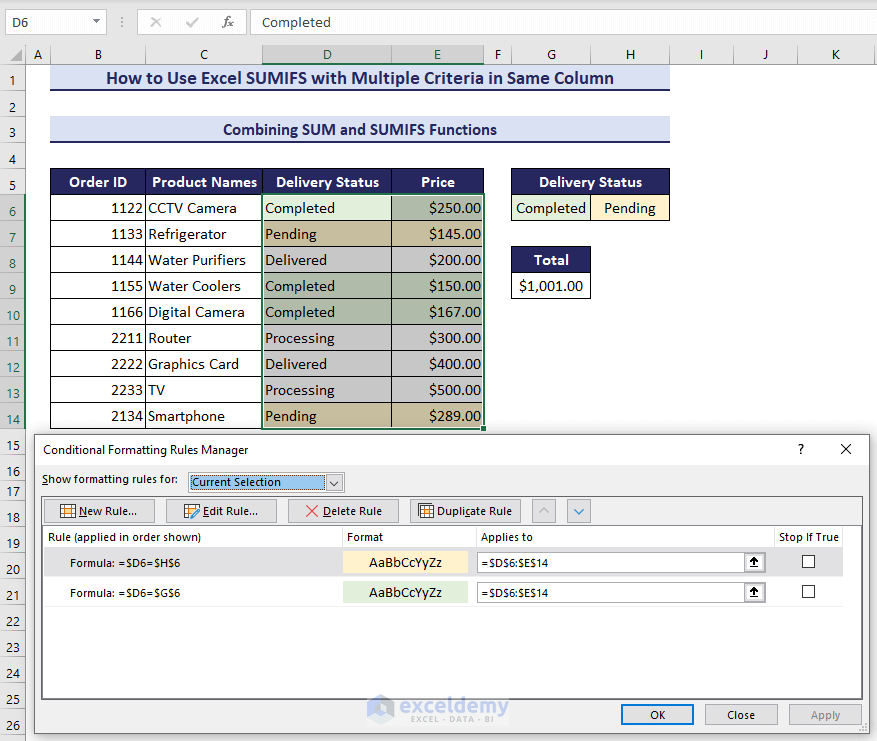Image resolution: width=877 pixels, height=741 pixels.
Task: Click the New Rule button
Action: click(x=98, y=511)
